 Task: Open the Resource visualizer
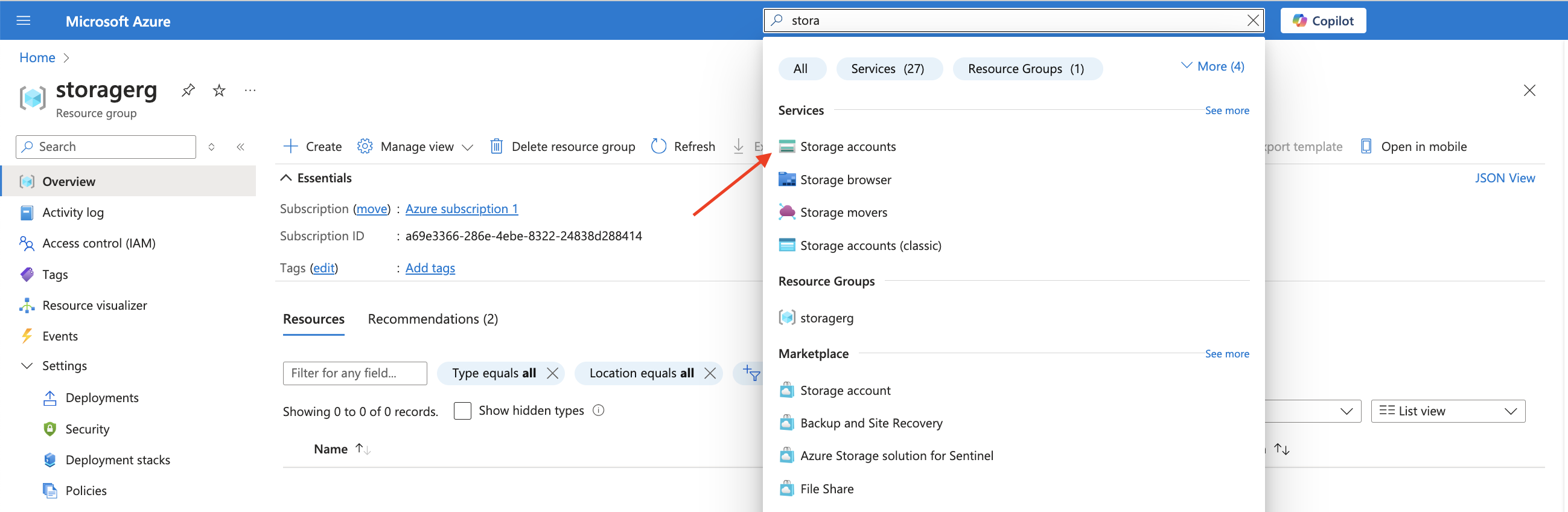pos(95,306)
